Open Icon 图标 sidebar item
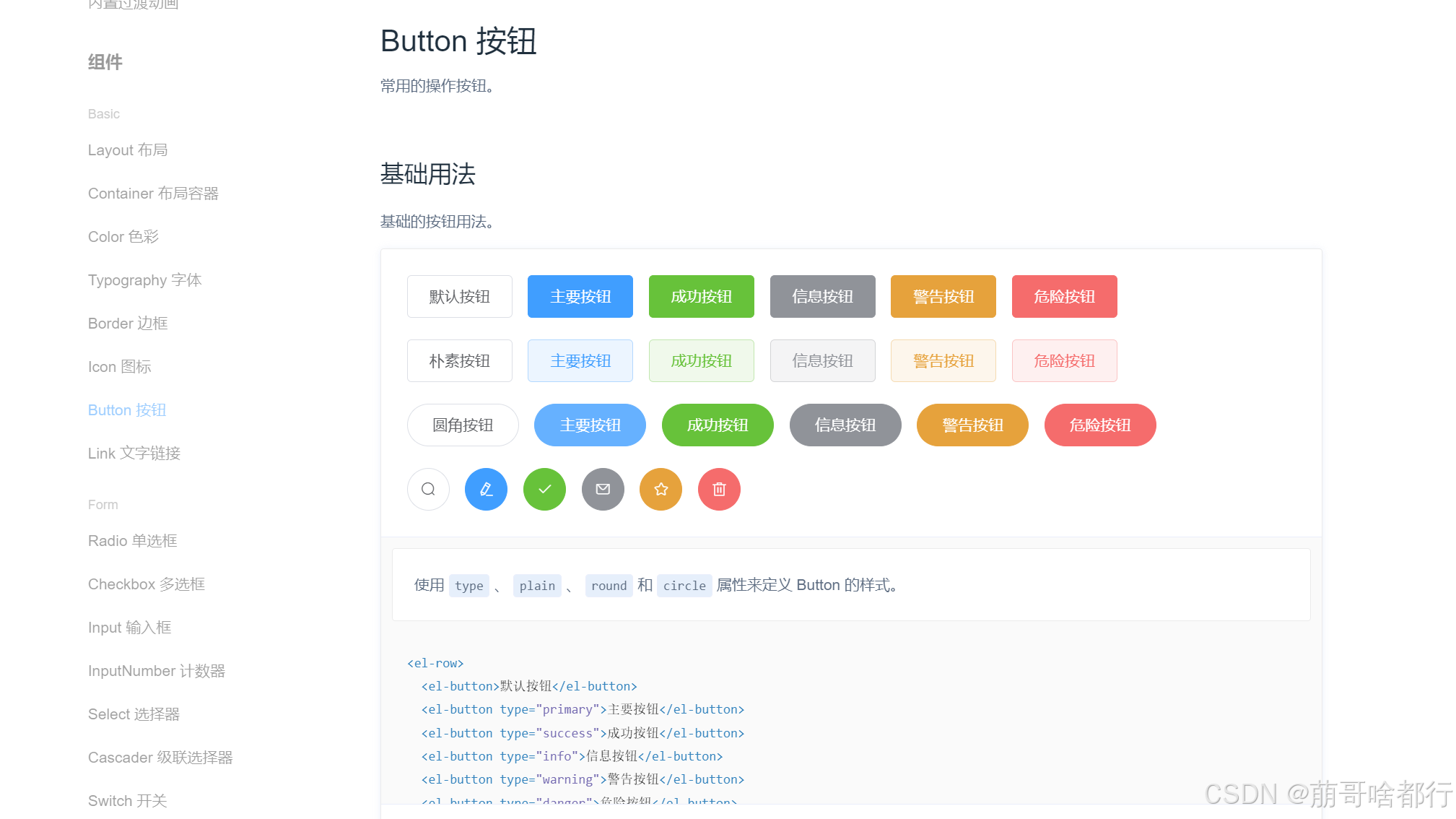 coord(120,367)
